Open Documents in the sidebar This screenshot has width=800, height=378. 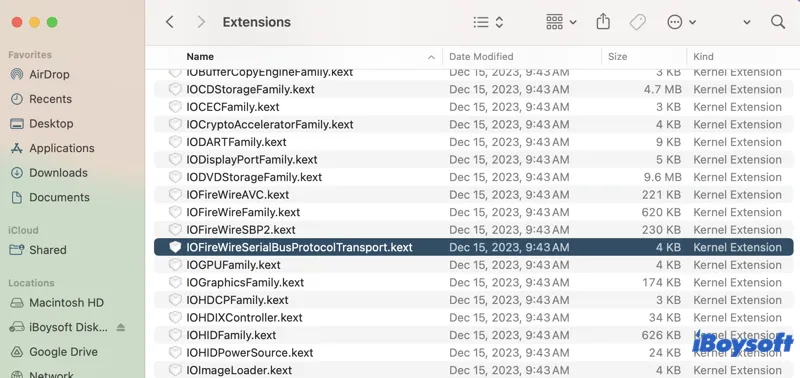pyautogui.click(x=50, y=197)
